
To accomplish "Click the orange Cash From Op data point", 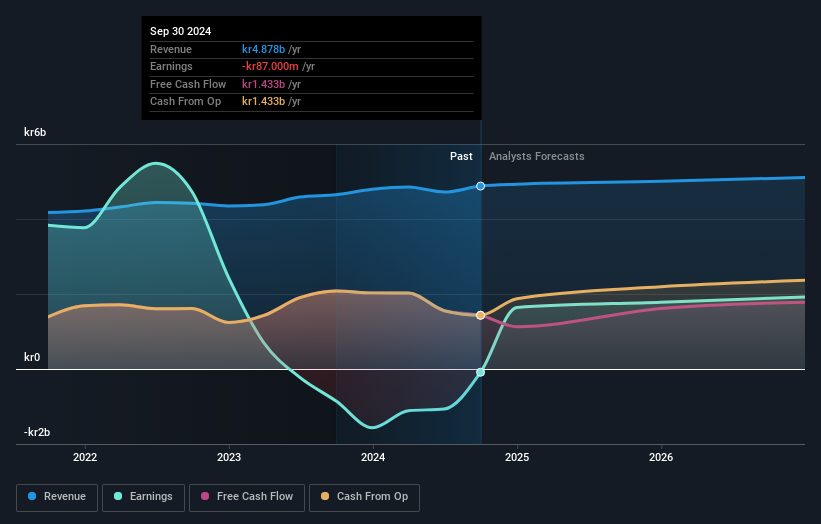I will pos(480,315).
